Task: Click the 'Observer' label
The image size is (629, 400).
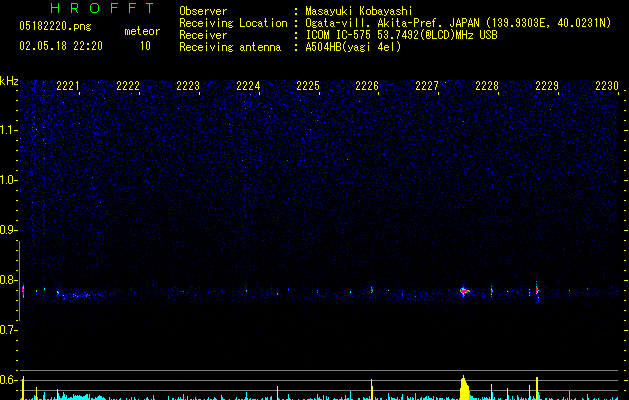Action: pyautogui.click(x=203, y=11)
